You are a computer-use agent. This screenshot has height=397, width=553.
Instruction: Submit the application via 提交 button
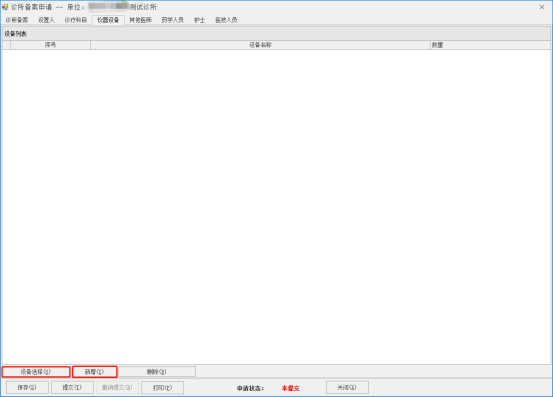tap(72, 387)
